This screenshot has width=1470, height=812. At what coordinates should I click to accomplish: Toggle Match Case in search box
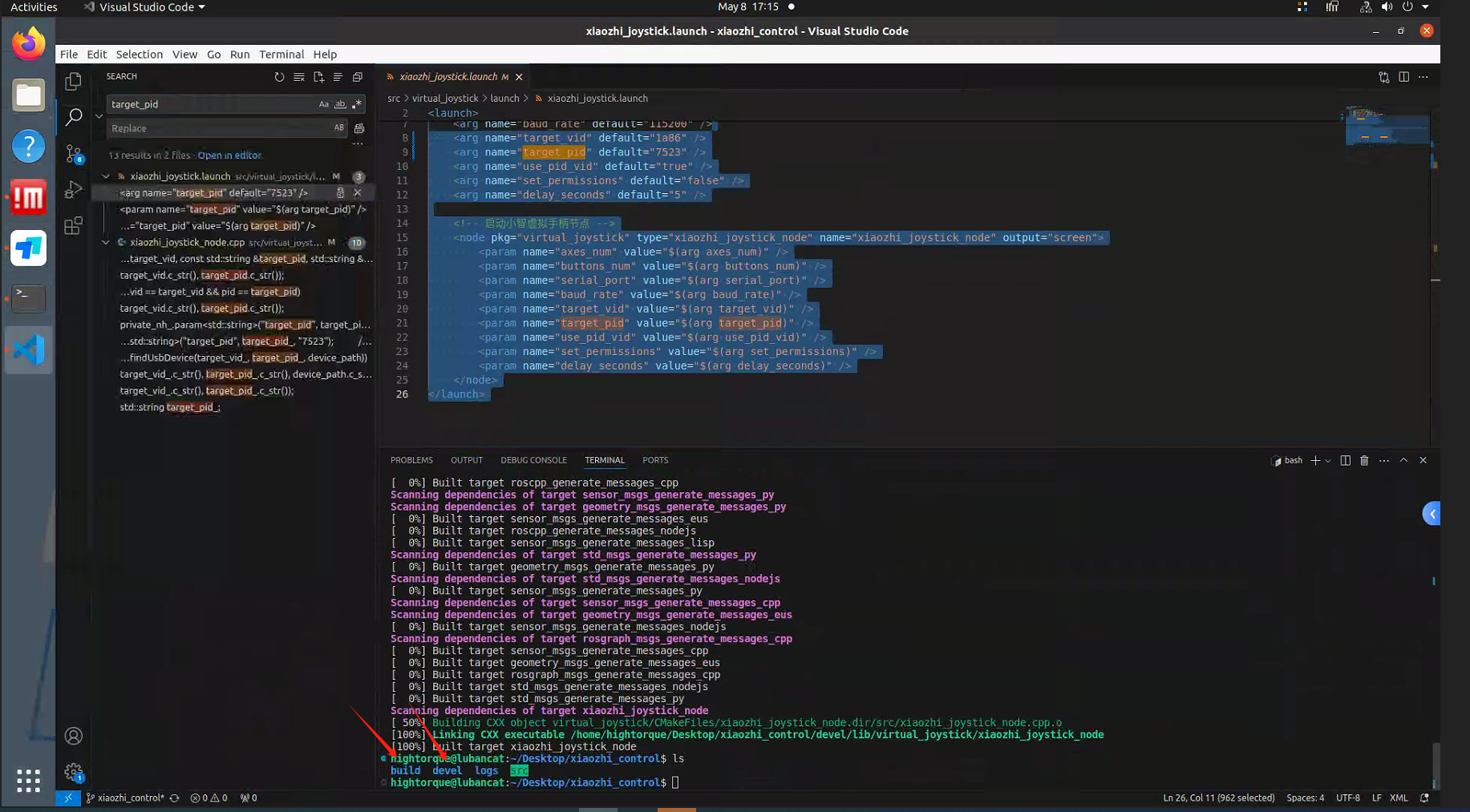click(323, 104)
